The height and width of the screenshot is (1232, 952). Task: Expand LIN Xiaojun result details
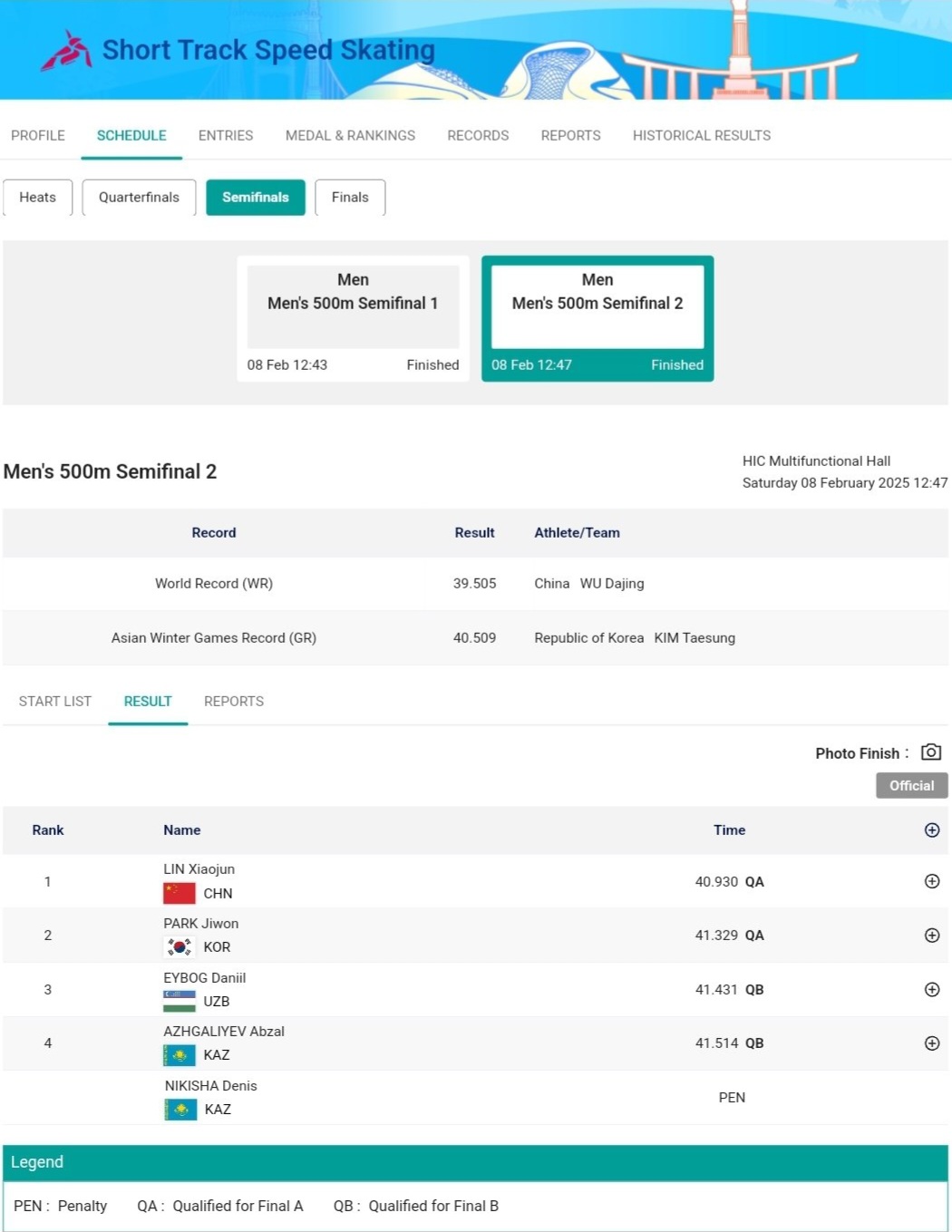point(931,881)
